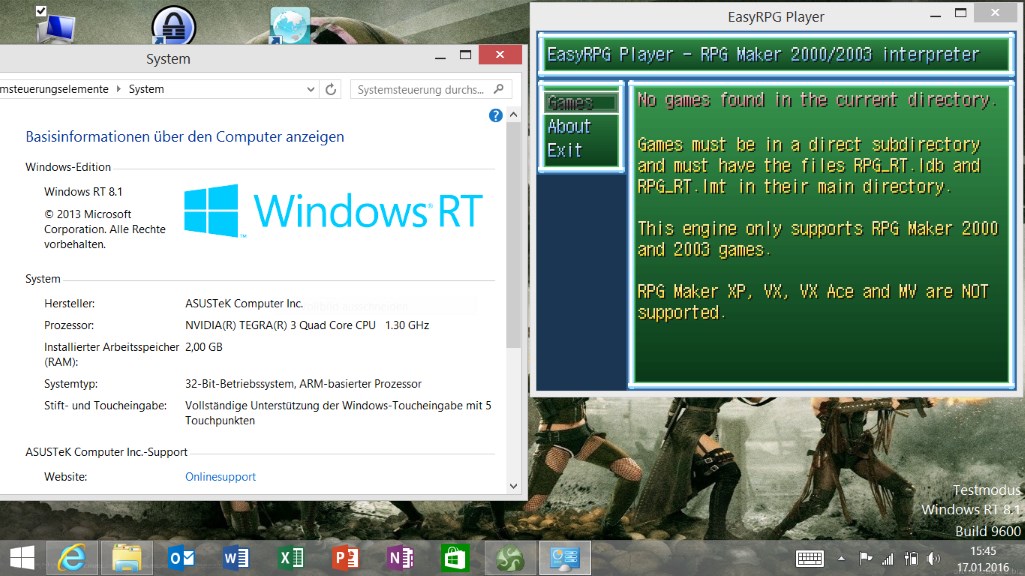The image size is (1025, 576).
Task: Uncheck the computer desktop icon checkbox
Action: tap(41, 10)
